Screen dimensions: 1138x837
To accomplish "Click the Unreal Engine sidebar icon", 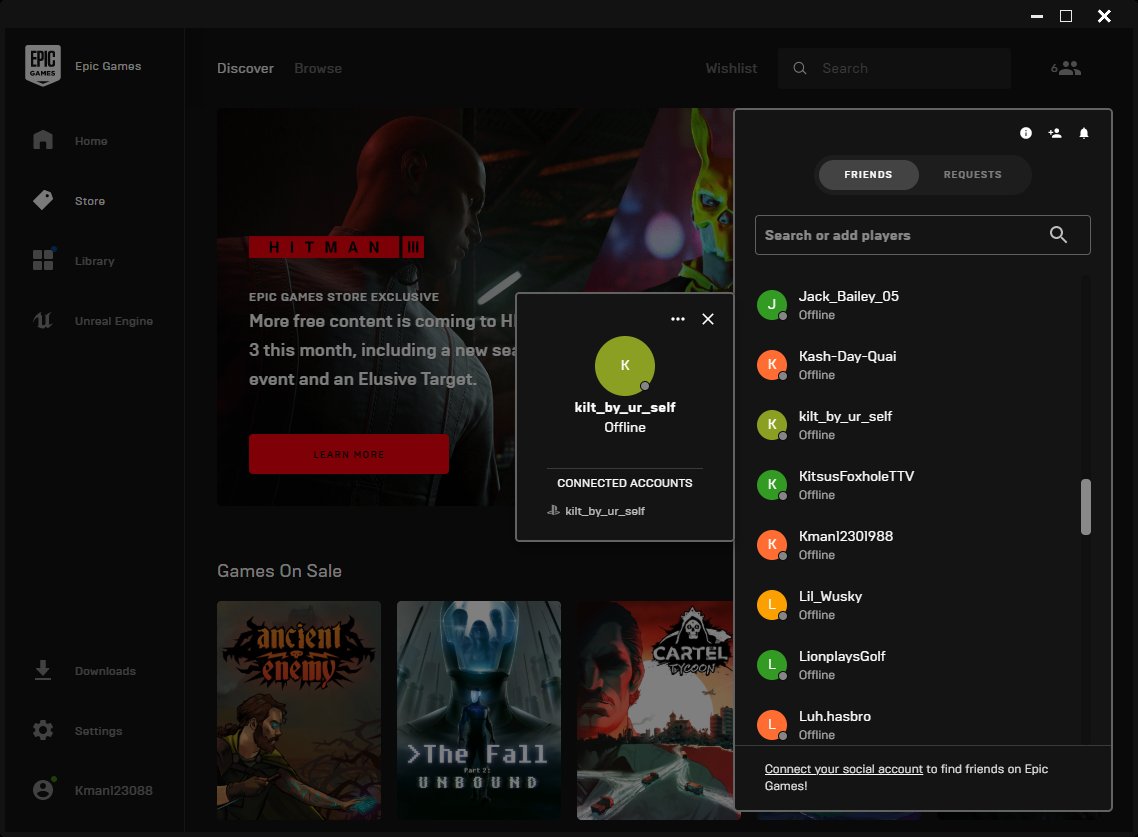I will point(43,320).
